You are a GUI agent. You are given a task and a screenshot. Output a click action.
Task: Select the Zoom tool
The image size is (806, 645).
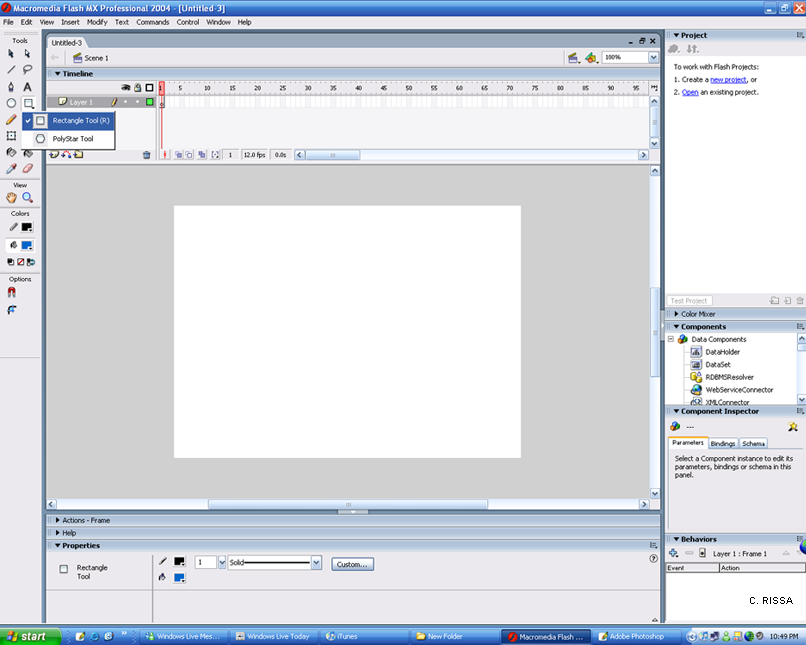point(27,197)
